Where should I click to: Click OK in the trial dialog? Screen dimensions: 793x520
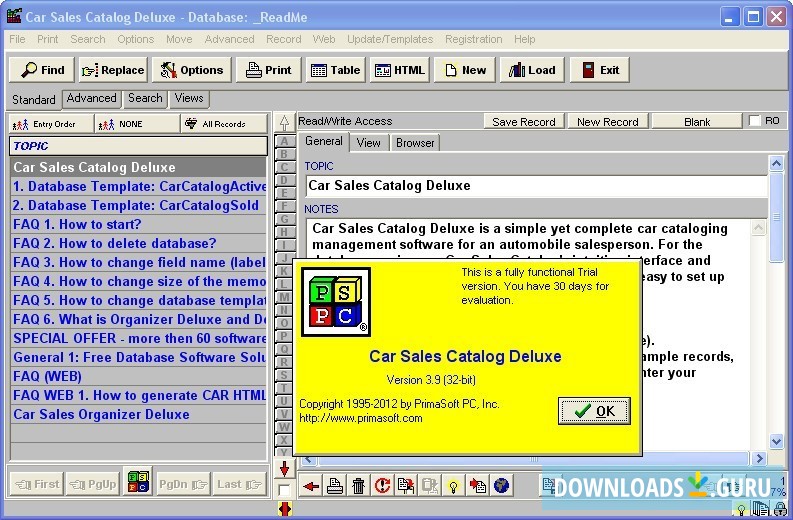(594, 411)
